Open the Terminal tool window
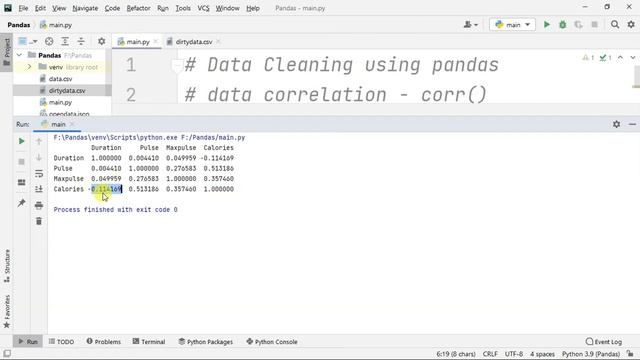 (149, 342)
